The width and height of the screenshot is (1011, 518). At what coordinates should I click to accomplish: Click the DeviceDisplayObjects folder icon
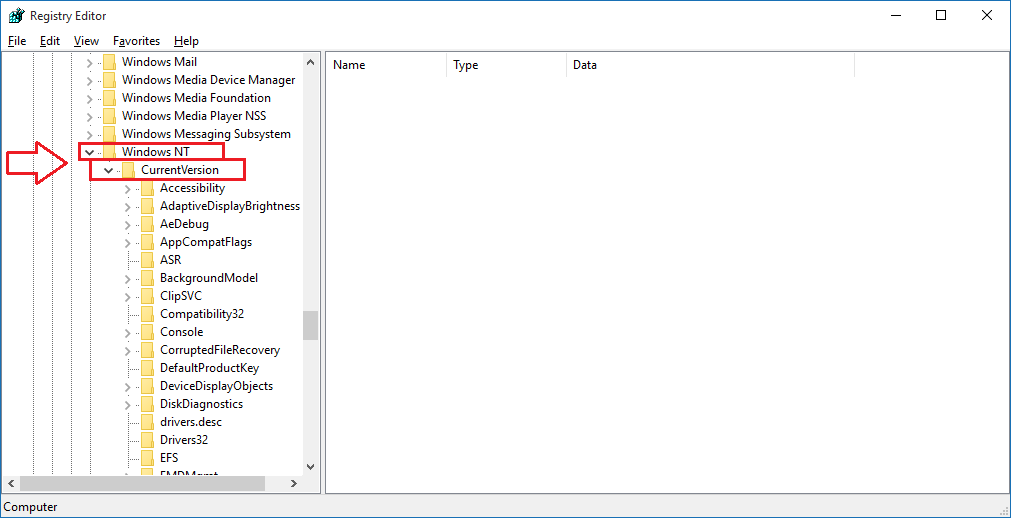tap(148, 386)
